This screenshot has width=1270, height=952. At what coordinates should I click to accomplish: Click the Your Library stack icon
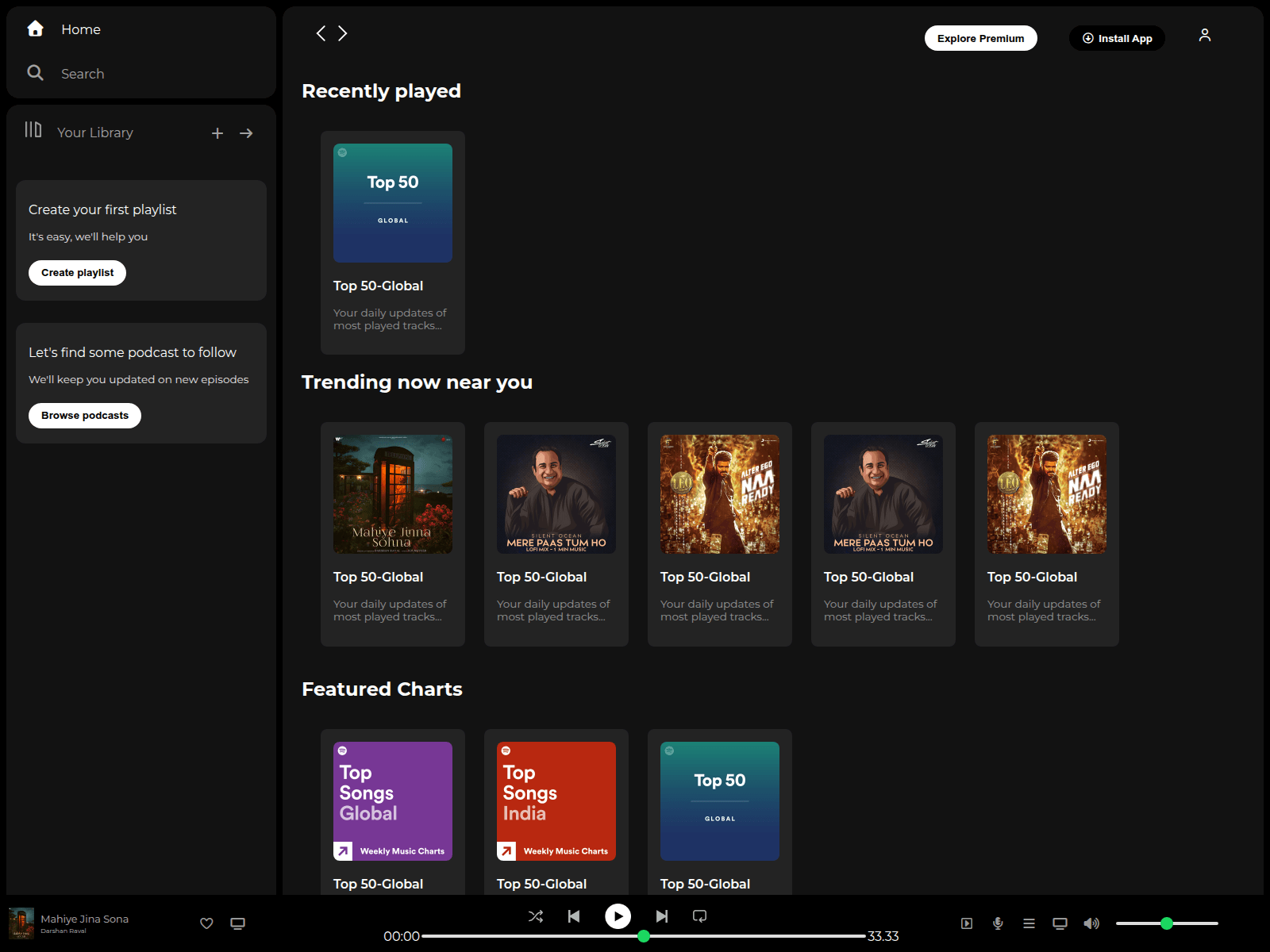(33, 129)
